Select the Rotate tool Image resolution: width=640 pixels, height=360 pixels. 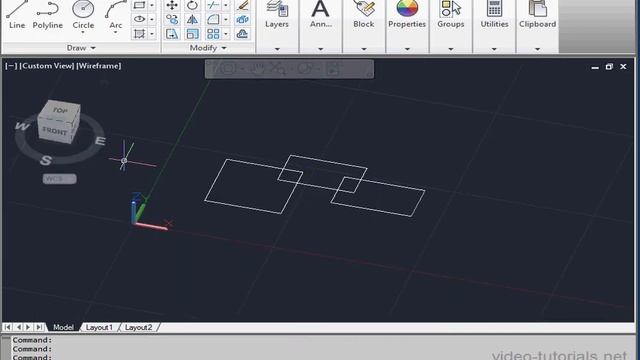coord(192,5)
